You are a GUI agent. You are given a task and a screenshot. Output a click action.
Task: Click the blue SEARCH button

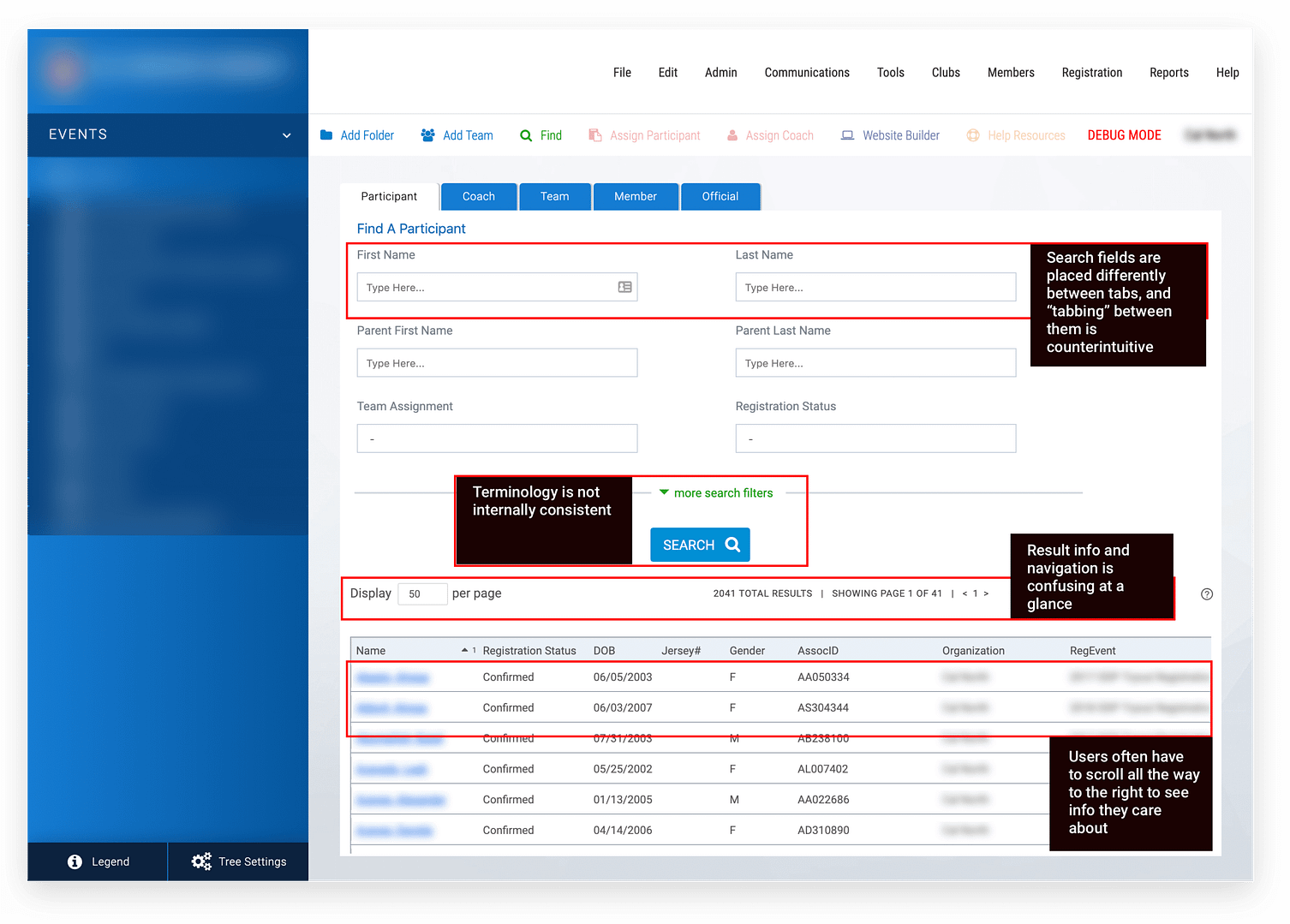700,545
